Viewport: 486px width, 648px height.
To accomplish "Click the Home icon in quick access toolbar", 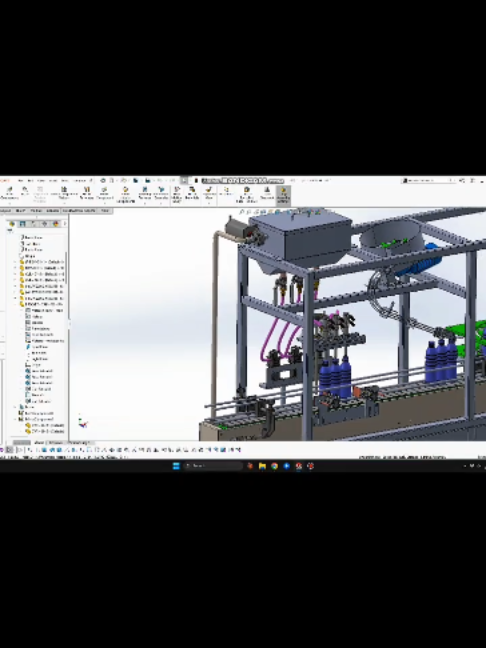I will (x=102, y=181).
